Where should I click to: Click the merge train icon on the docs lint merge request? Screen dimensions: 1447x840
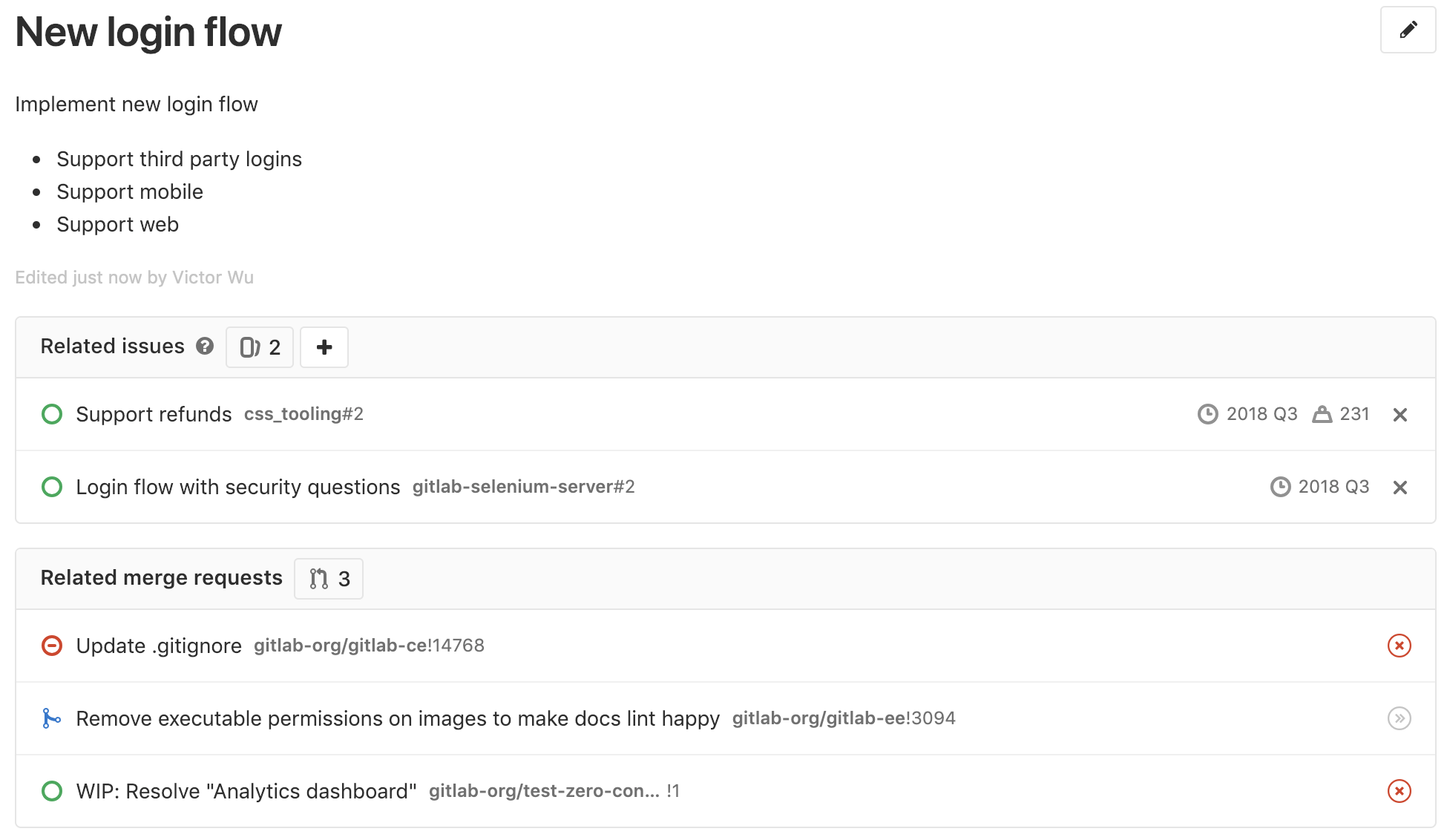point(50,718)
